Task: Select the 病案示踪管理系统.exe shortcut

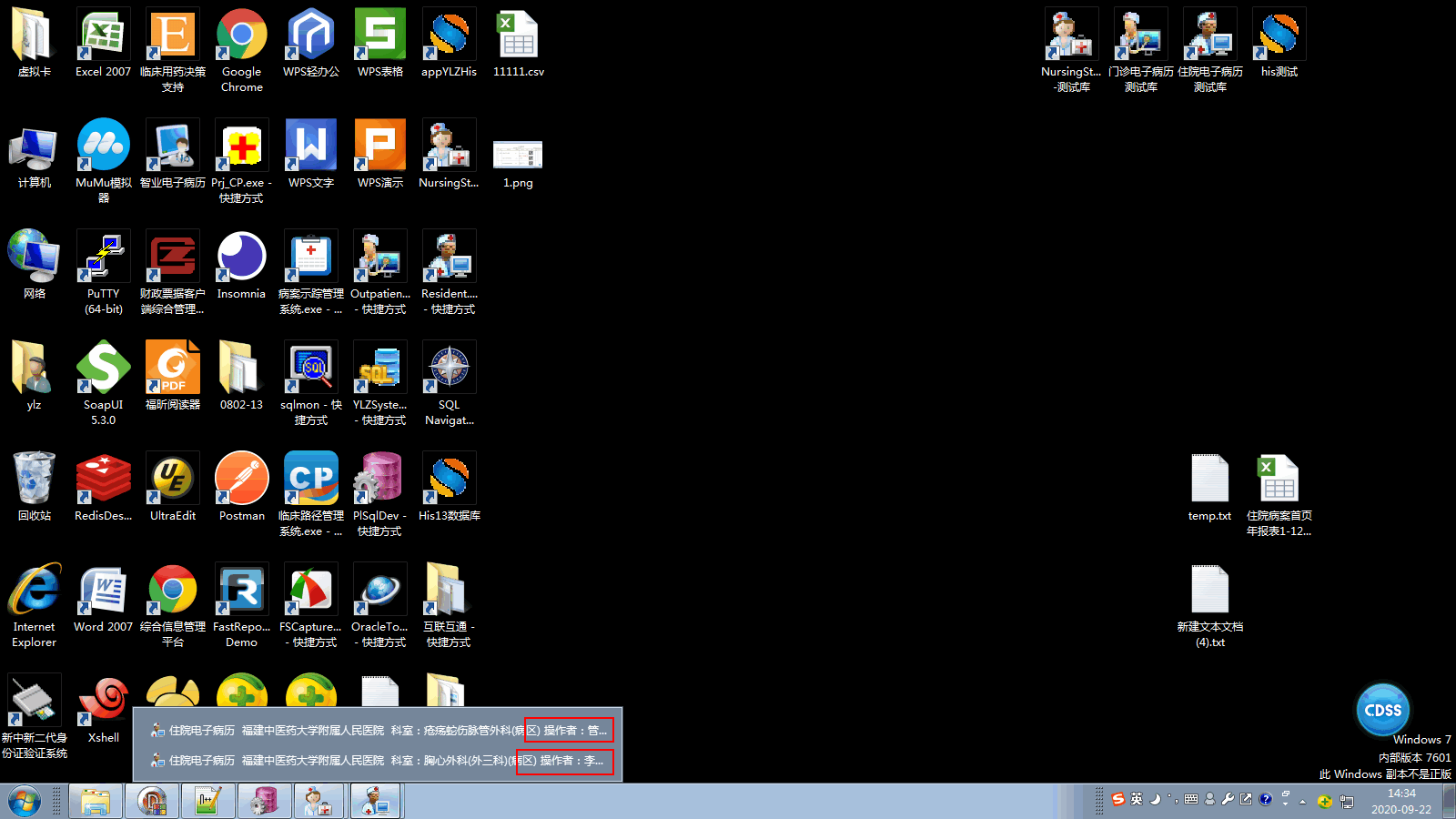Action: point(311,273)
